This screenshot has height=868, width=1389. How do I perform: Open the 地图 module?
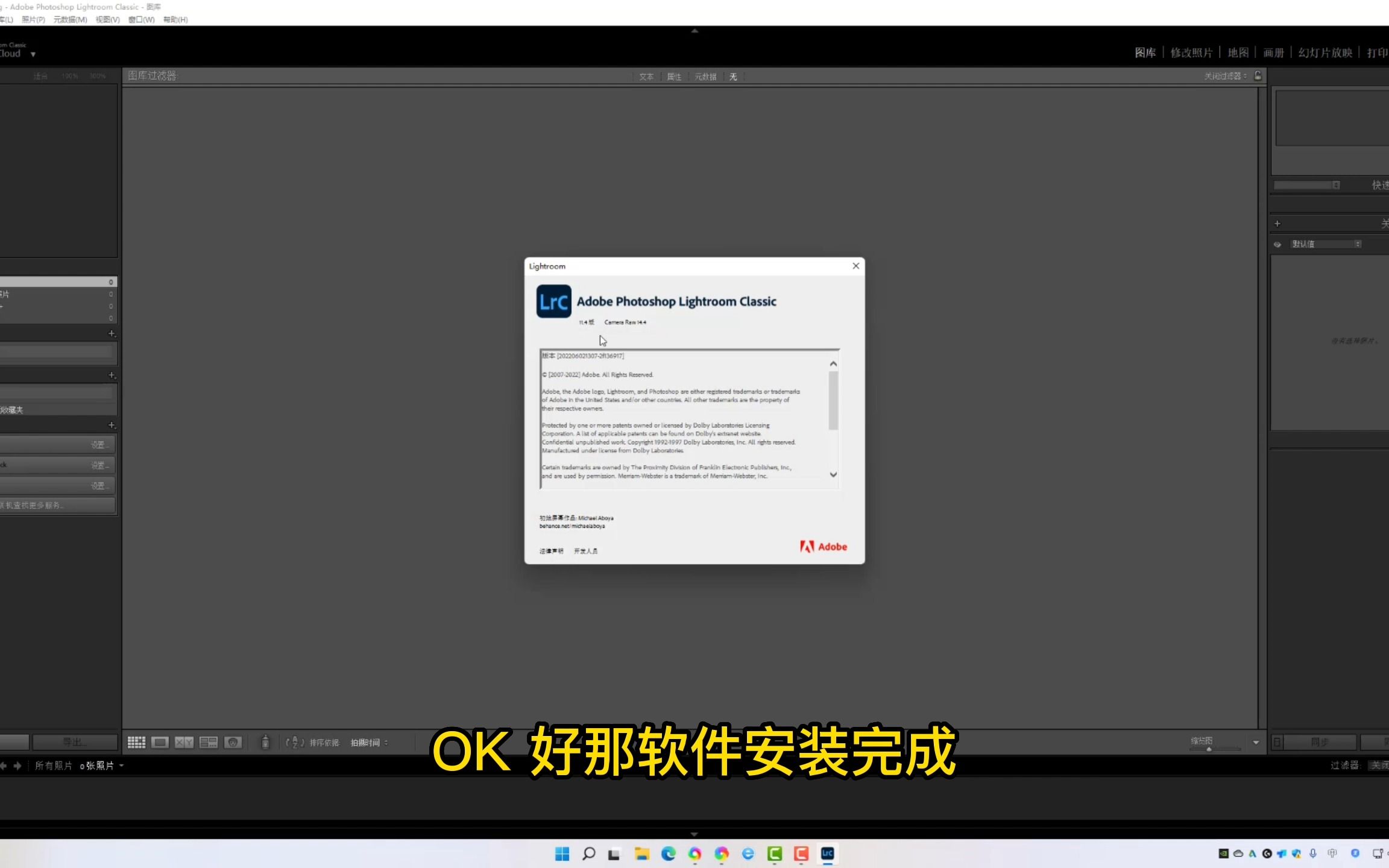pos(1238,53)
